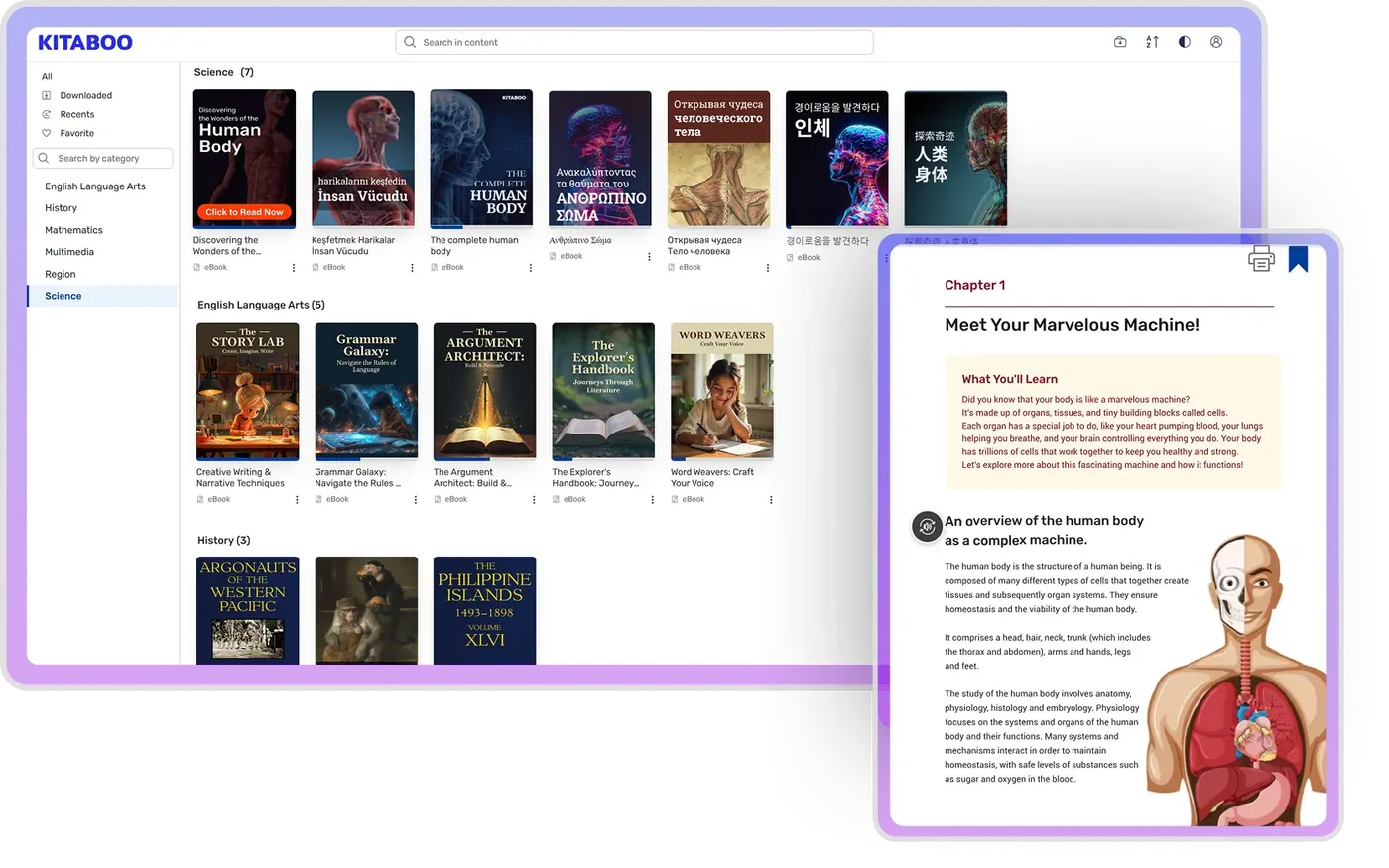Open the add collection icon in top bar
This screenshot has width=1389, height=868.
pos(1120,42)
